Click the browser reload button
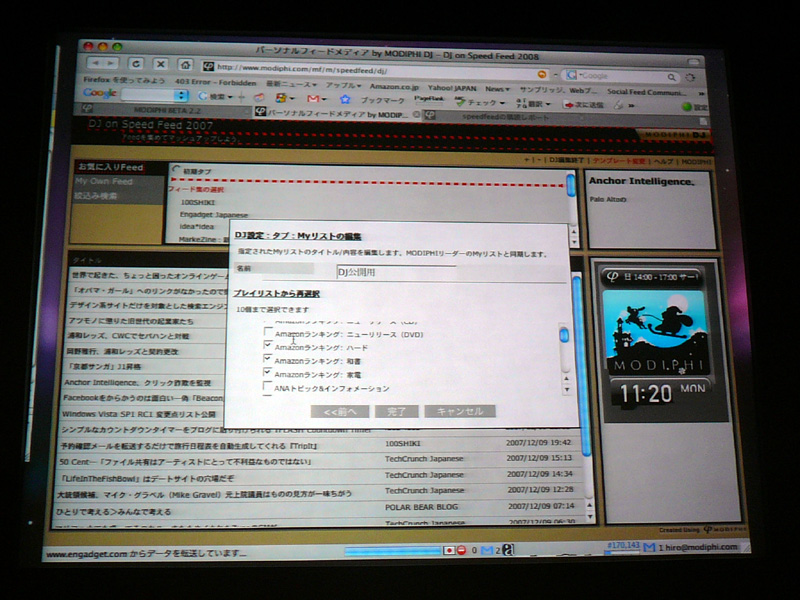Viewport: 800px width, 600px height. tap(136, 64)
